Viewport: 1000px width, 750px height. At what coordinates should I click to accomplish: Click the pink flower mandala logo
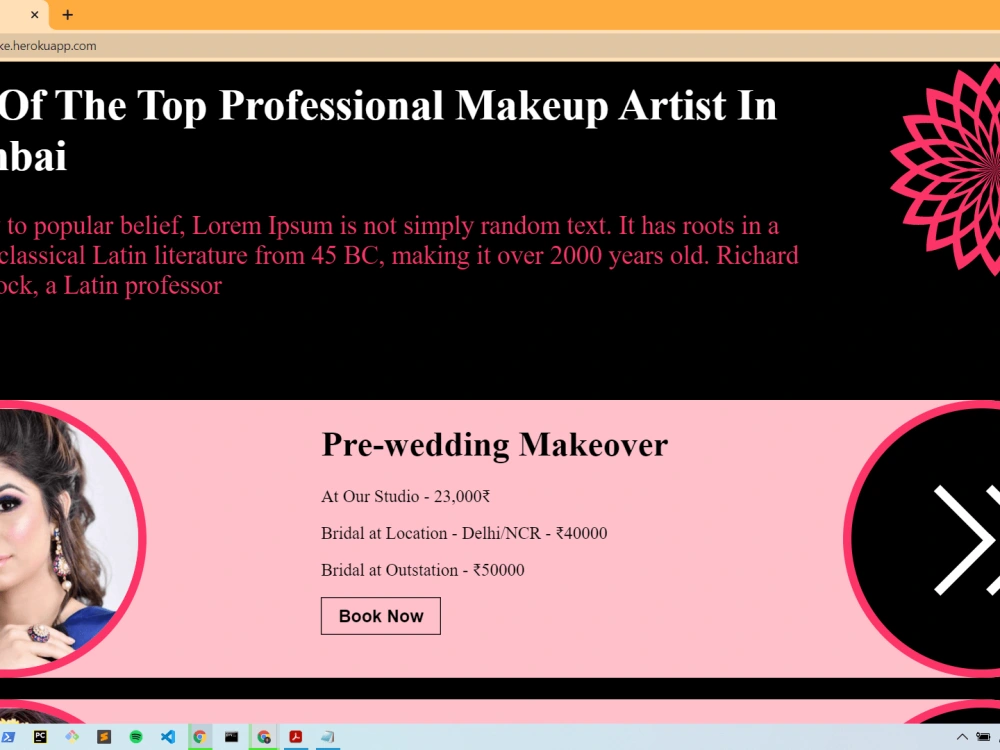945,171
